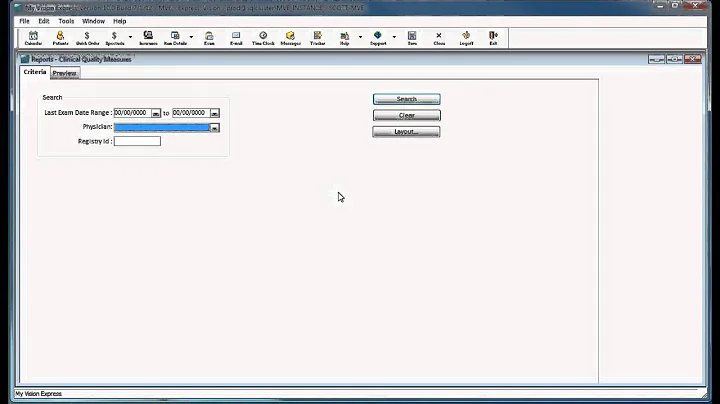Click the Clear button

click(406, 115)
